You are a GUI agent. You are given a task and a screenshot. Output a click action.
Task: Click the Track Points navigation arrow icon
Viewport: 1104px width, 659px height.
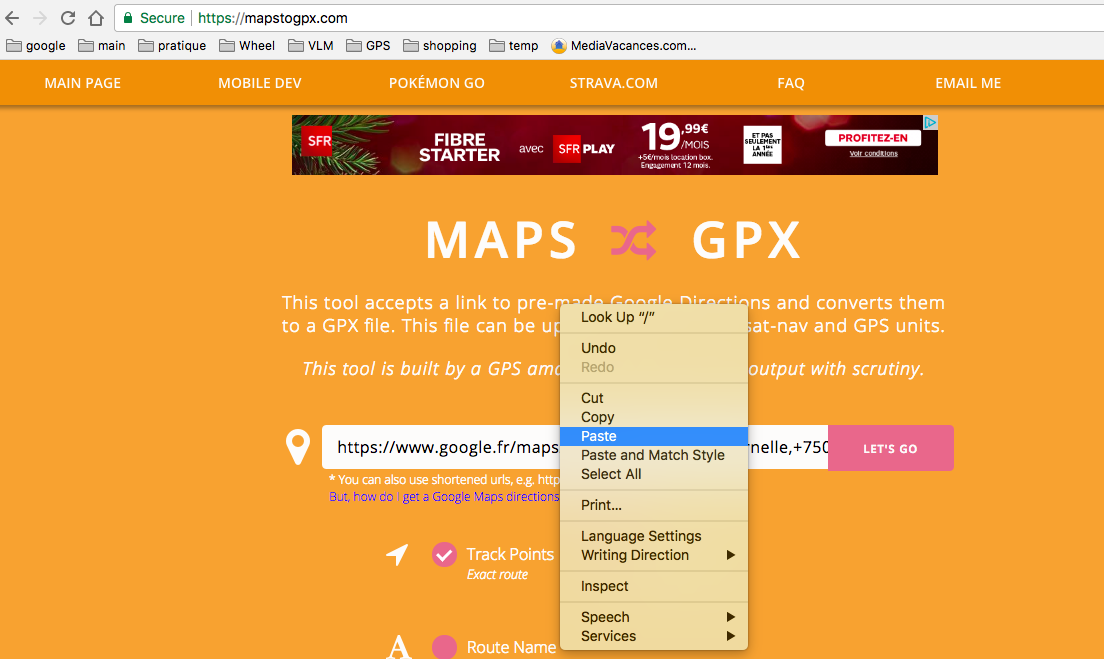pos(397,555)
